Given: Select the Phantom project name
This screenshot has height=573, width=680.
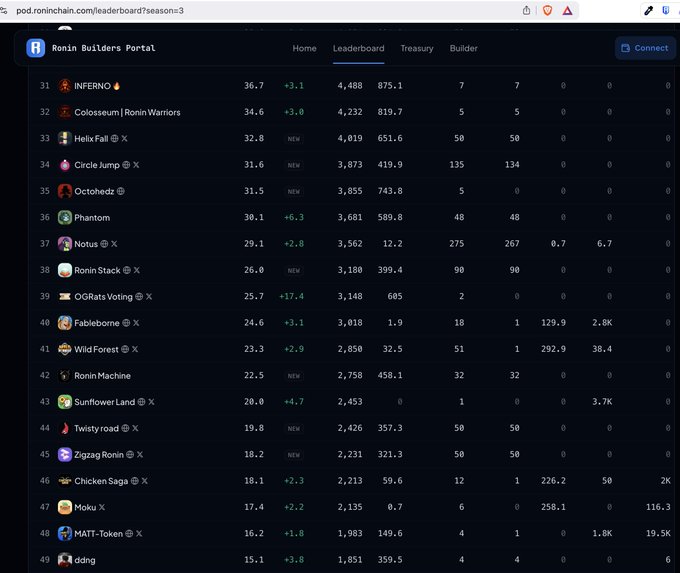Looking at the screenshot, I should [92, 218].
